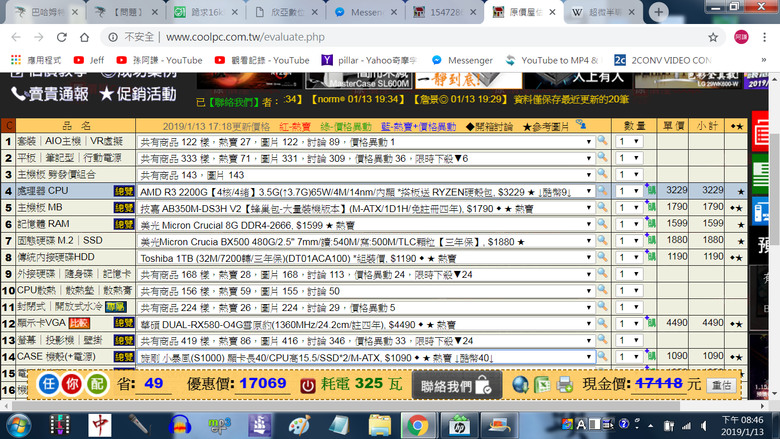Click the magnifier icon in the 記憶體 RAM row

point(602,224)
